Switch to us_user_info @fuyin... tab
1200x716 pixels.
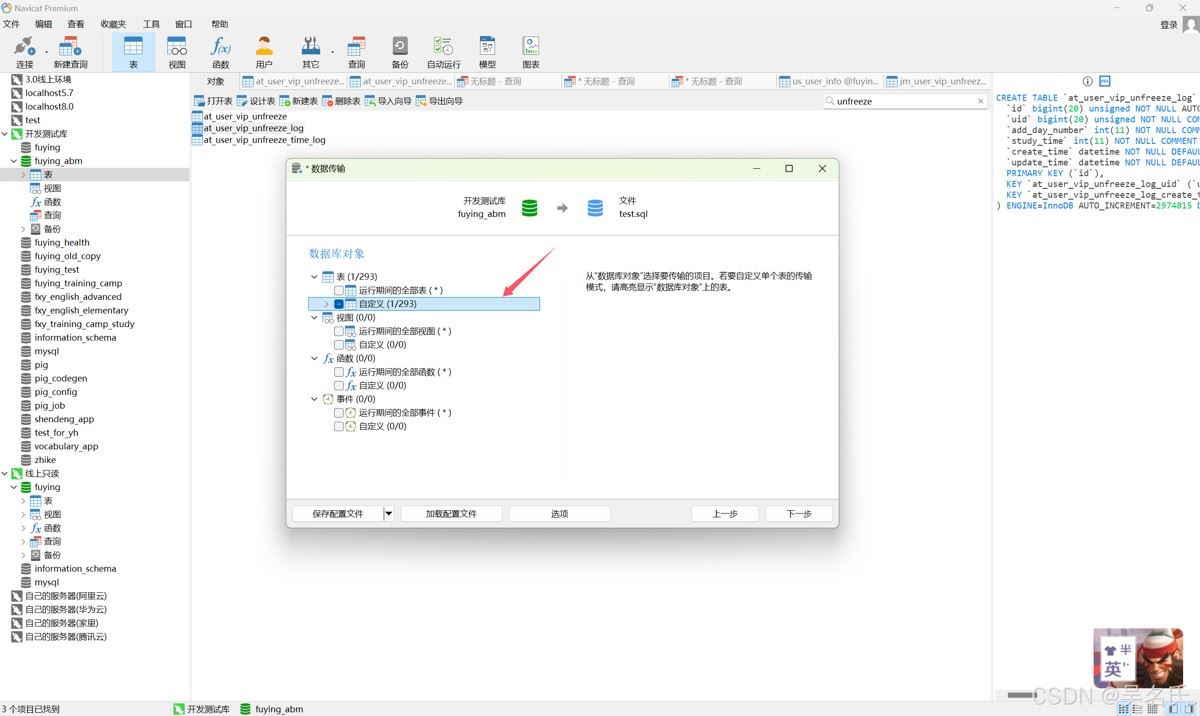[x=829, y=82]
